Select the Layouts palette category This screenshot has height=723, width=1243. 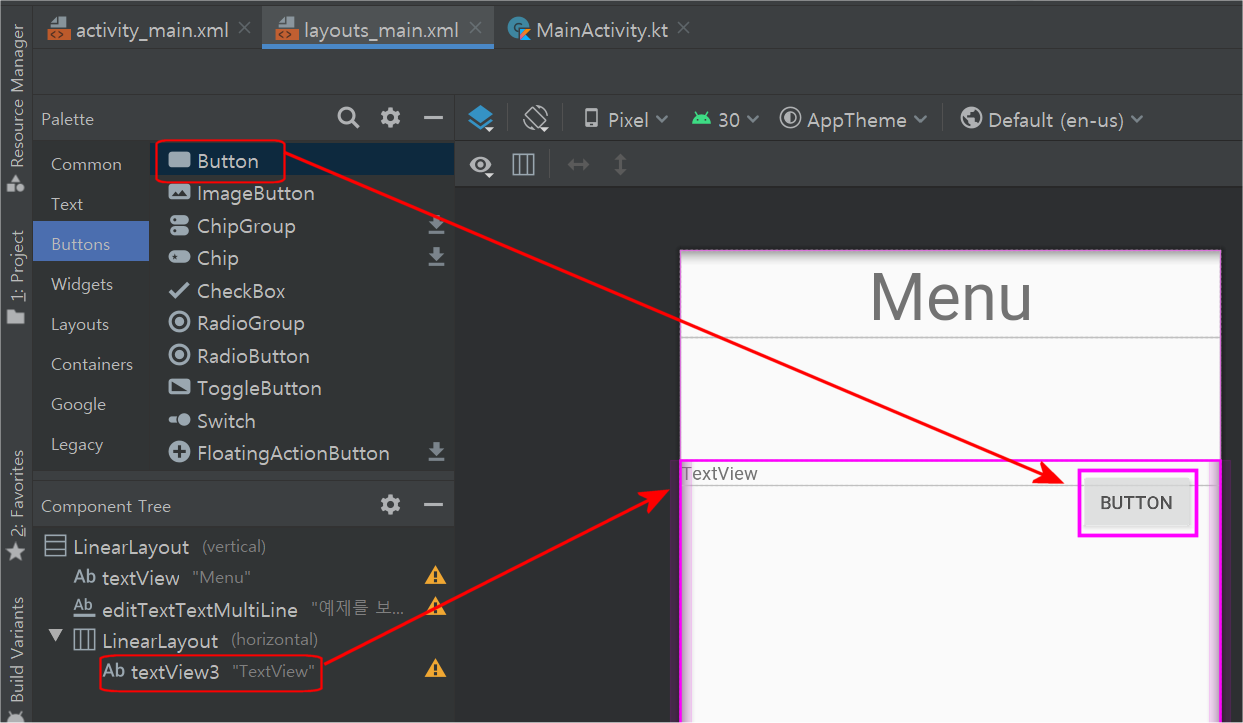91,324
